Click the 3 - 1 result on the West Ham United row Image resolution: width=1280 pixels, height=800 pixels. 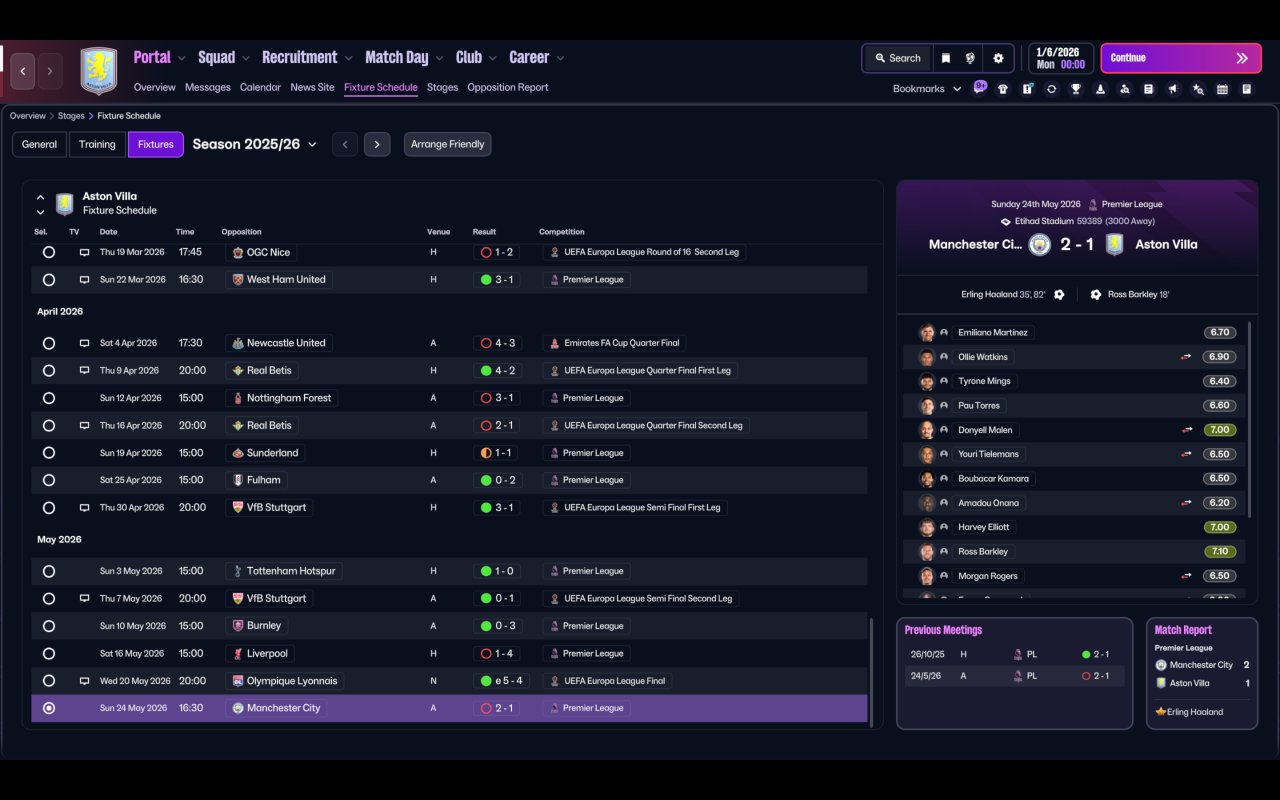[x=496, y=280]
